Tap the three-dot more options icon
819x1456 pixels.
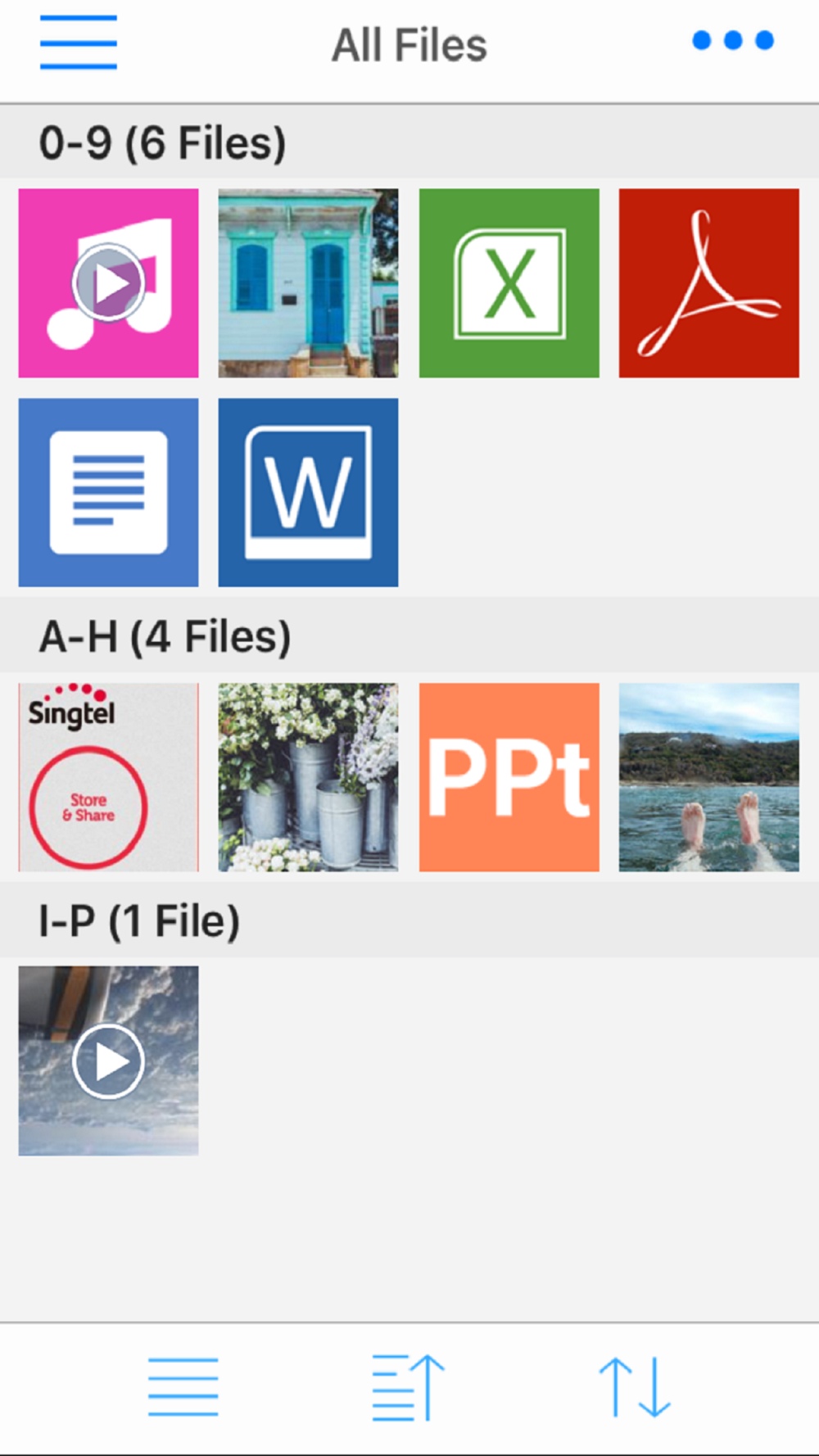[x=733, y=40]
